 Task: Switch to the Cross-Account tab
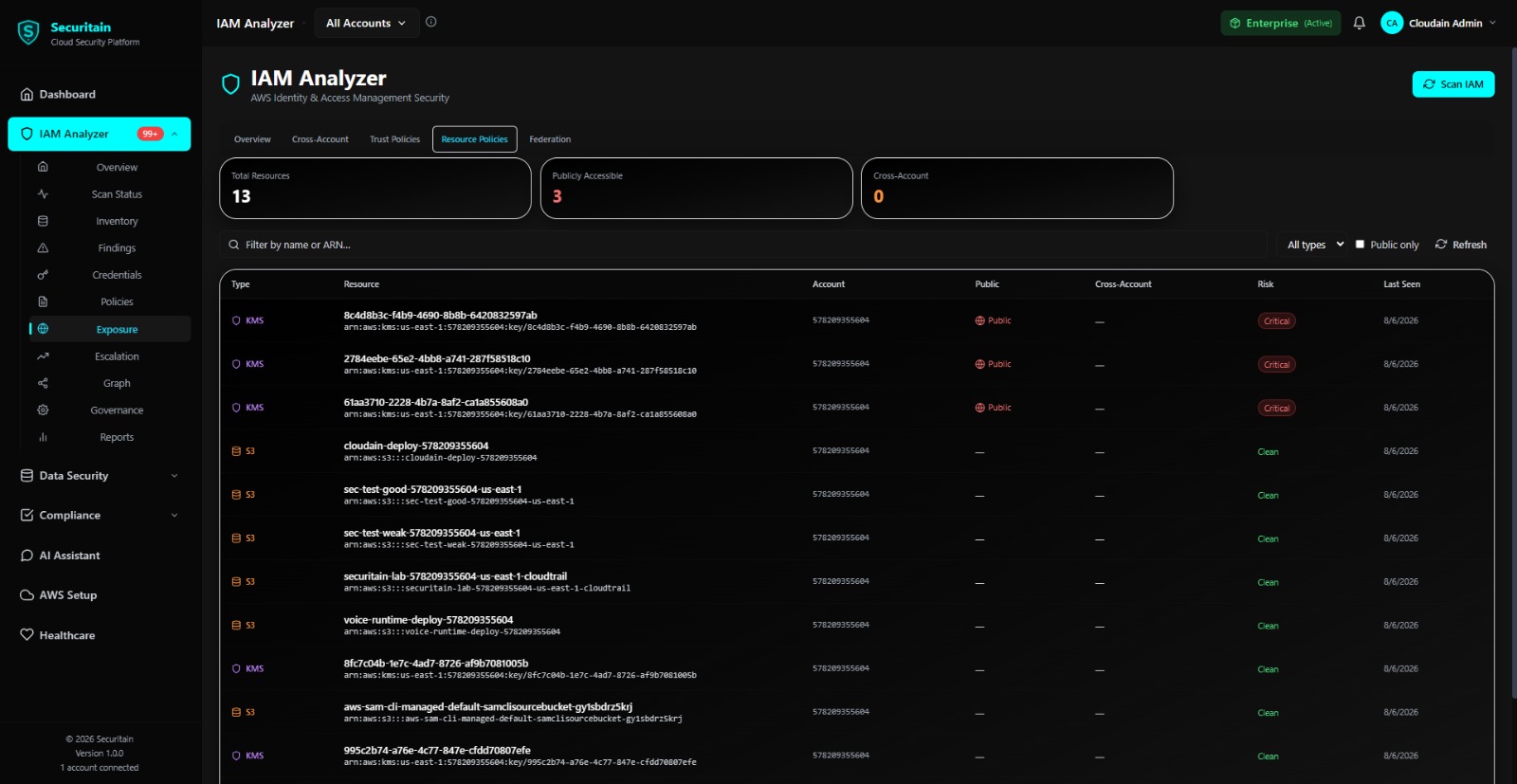(x=320, y=139)
